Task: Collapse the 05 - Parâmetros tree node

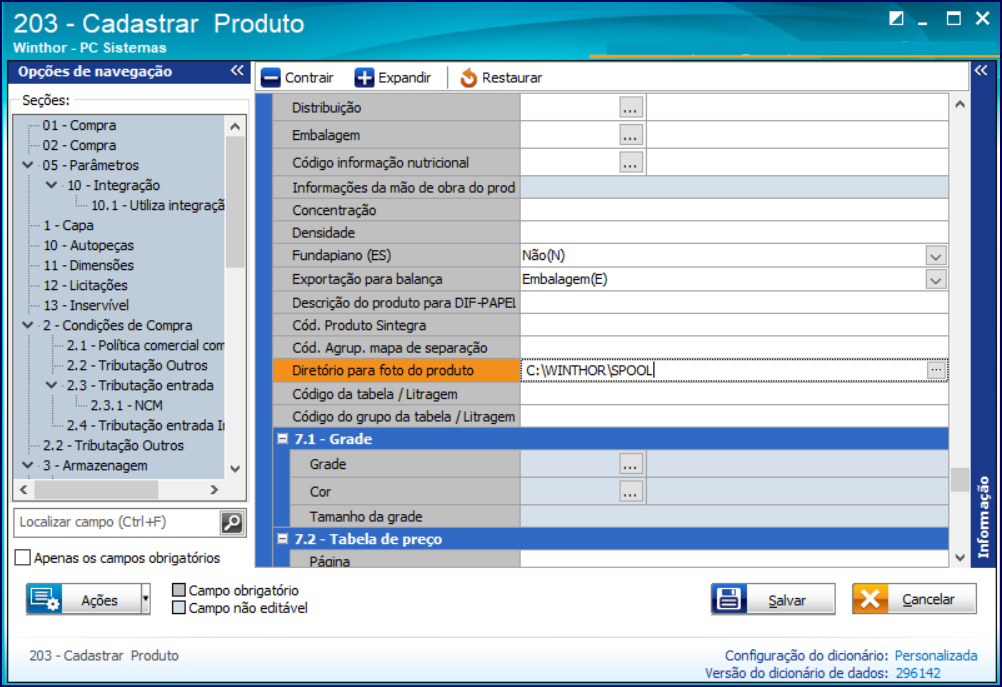Action: point(27,165)
